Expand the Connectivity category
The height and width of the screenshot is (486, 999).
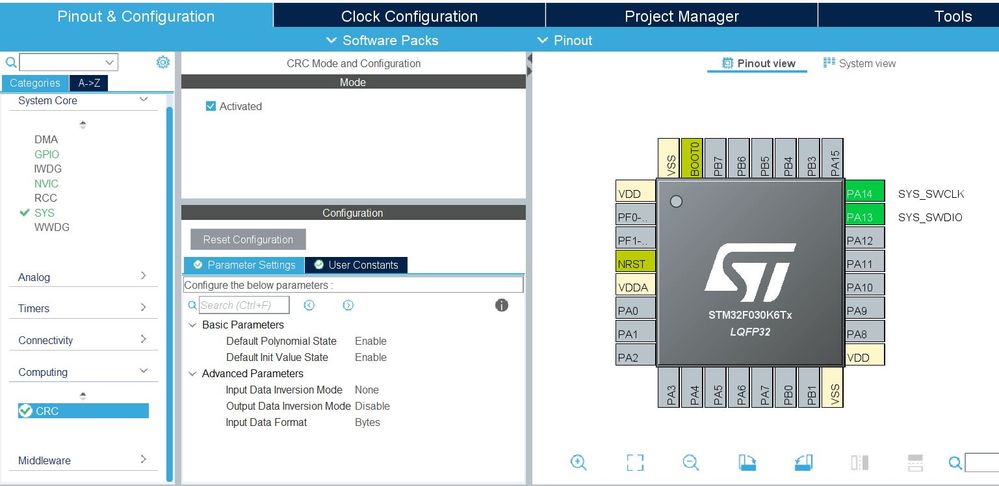143,339
